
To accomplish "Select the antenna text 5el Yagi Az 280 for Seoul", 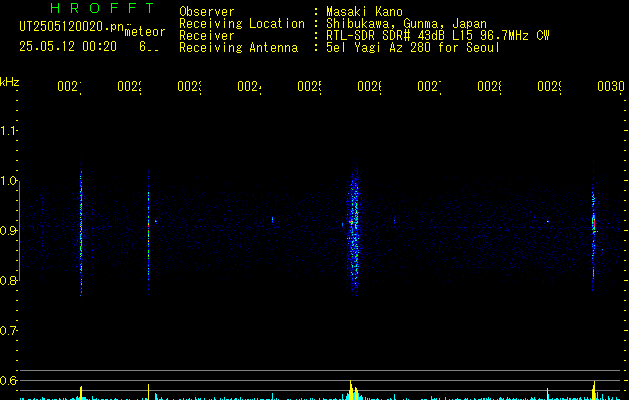I will pos(413,48).
